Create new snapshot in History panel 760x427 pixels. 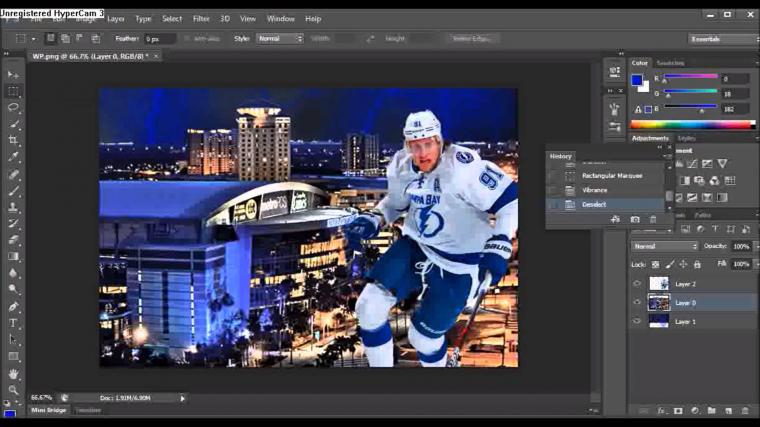[x=635, y=220]
